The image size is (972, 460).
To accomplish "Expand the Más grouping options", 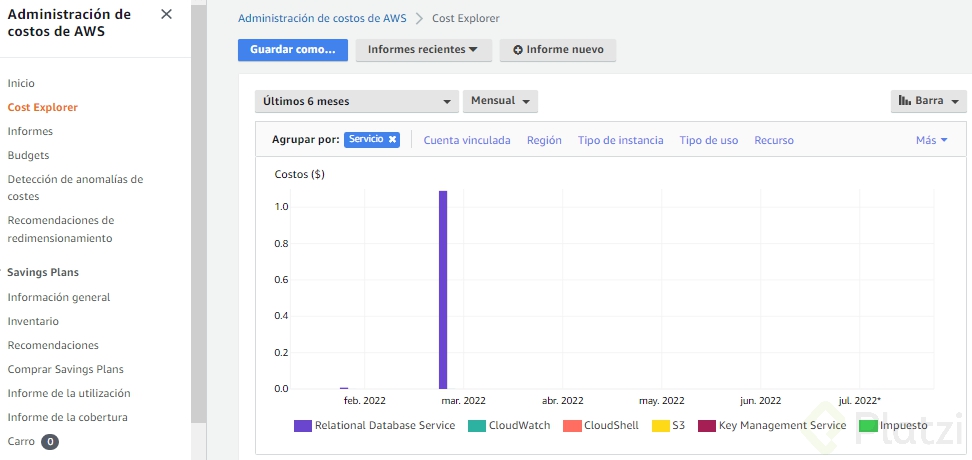I will tap(931, 140).
